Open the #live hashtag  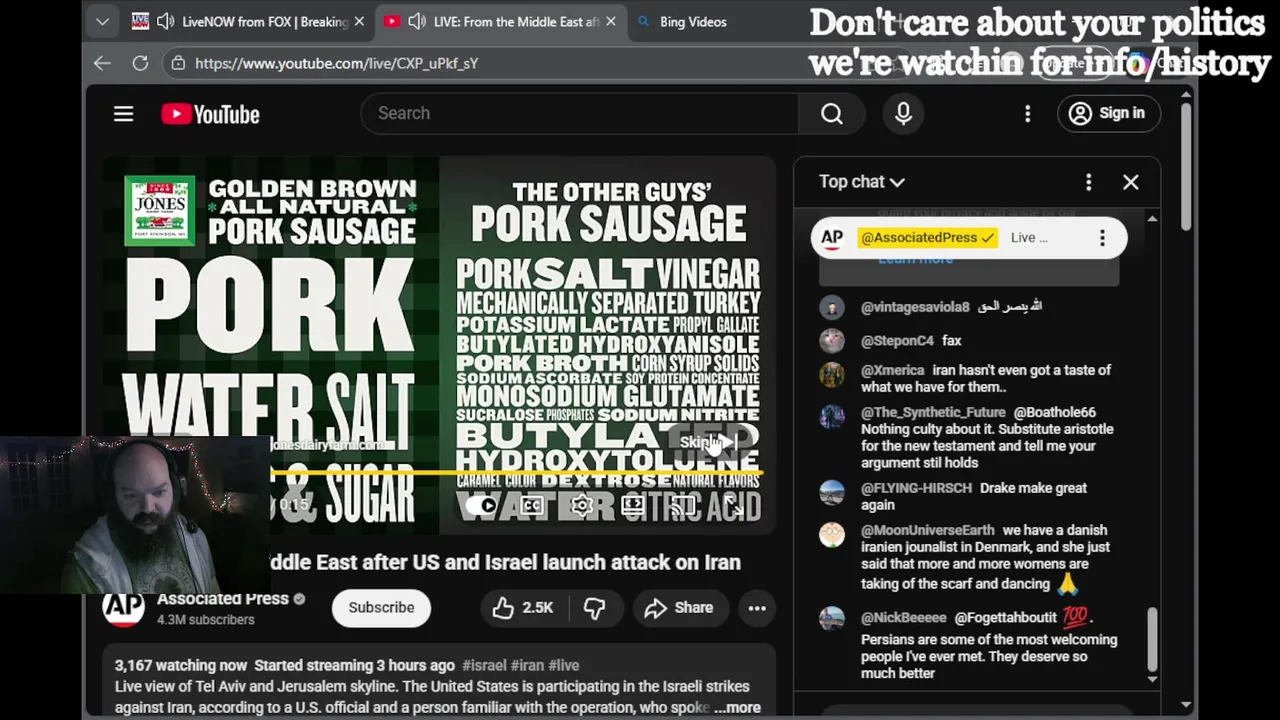point(564,665)
